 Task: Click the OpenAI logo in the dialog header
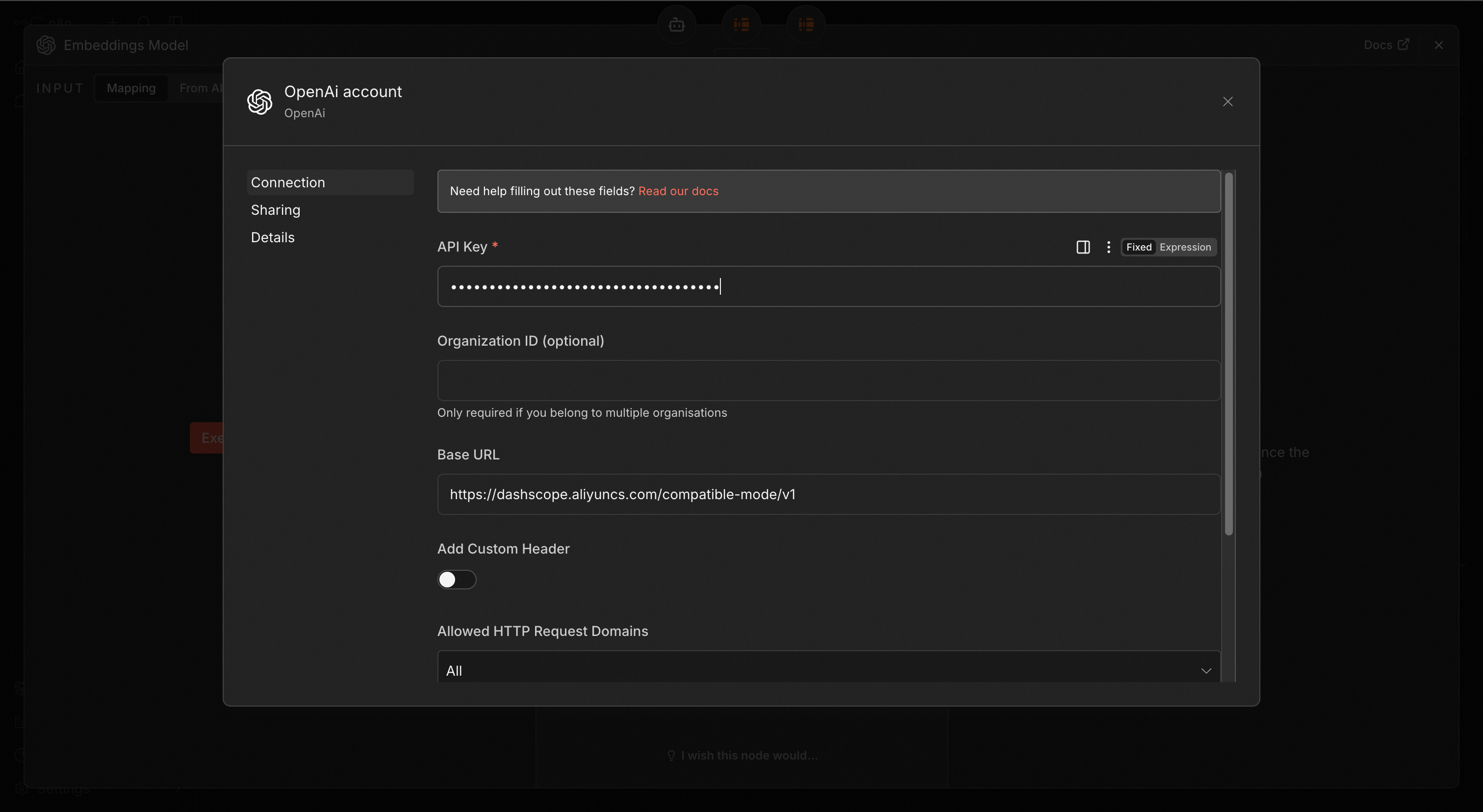259,102
